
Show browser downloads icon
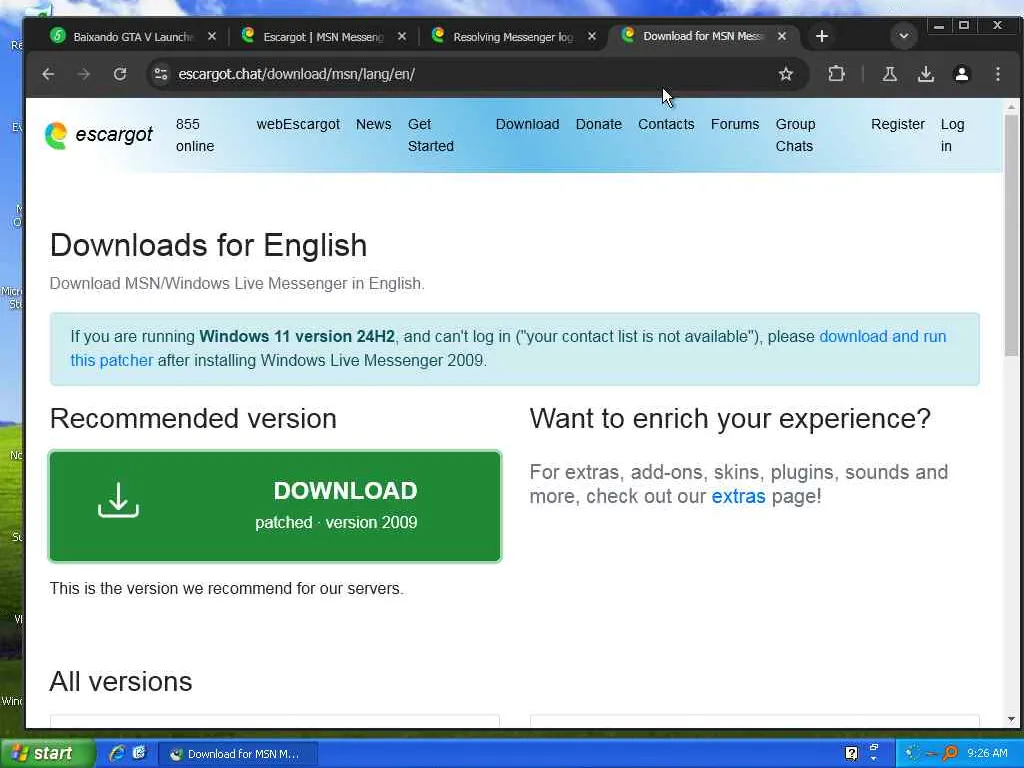(925, 74)
